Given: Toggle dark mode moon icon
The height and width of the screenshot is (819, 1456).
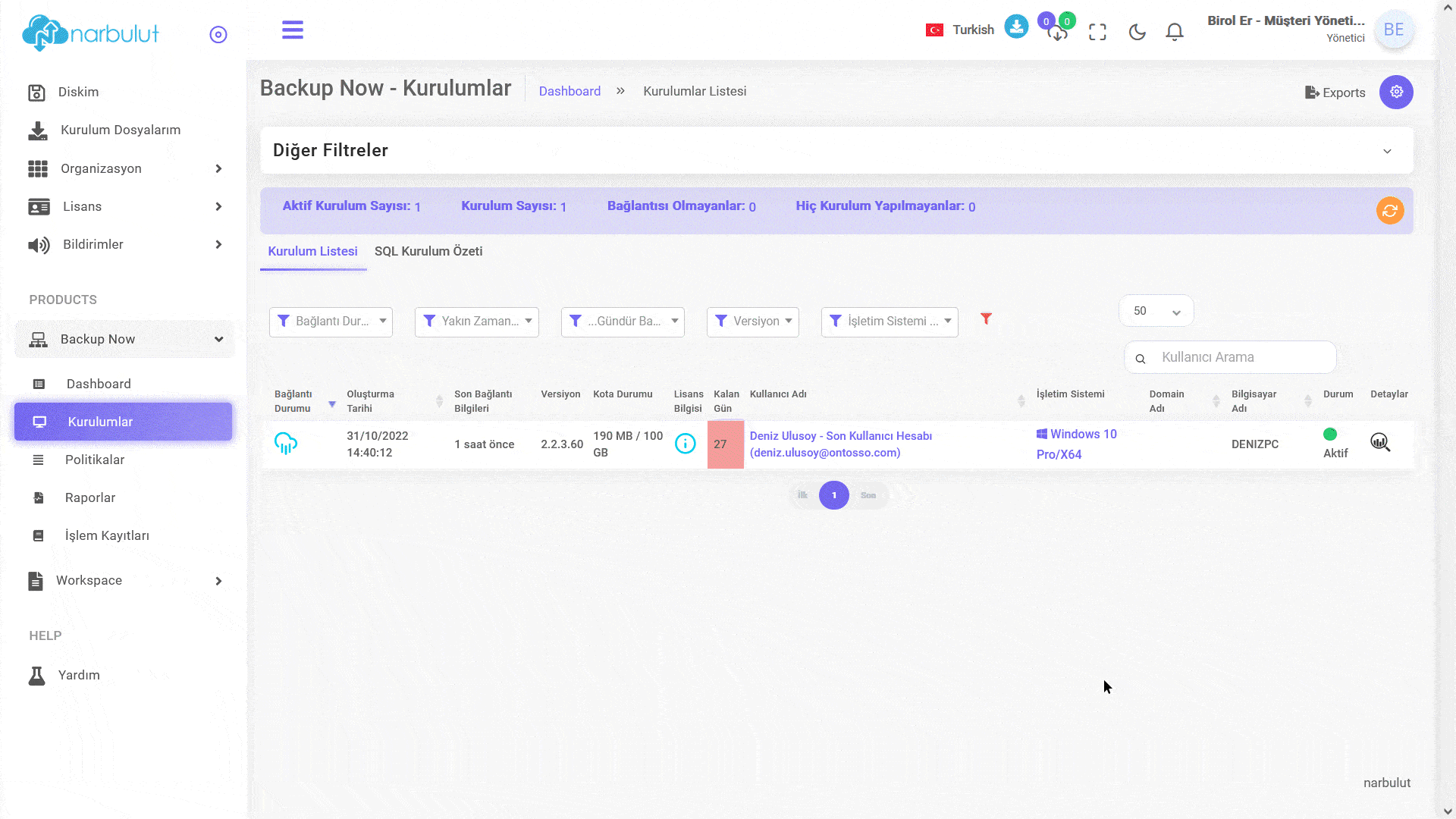Looking at the screenshot, I should tap(1137, 32).
